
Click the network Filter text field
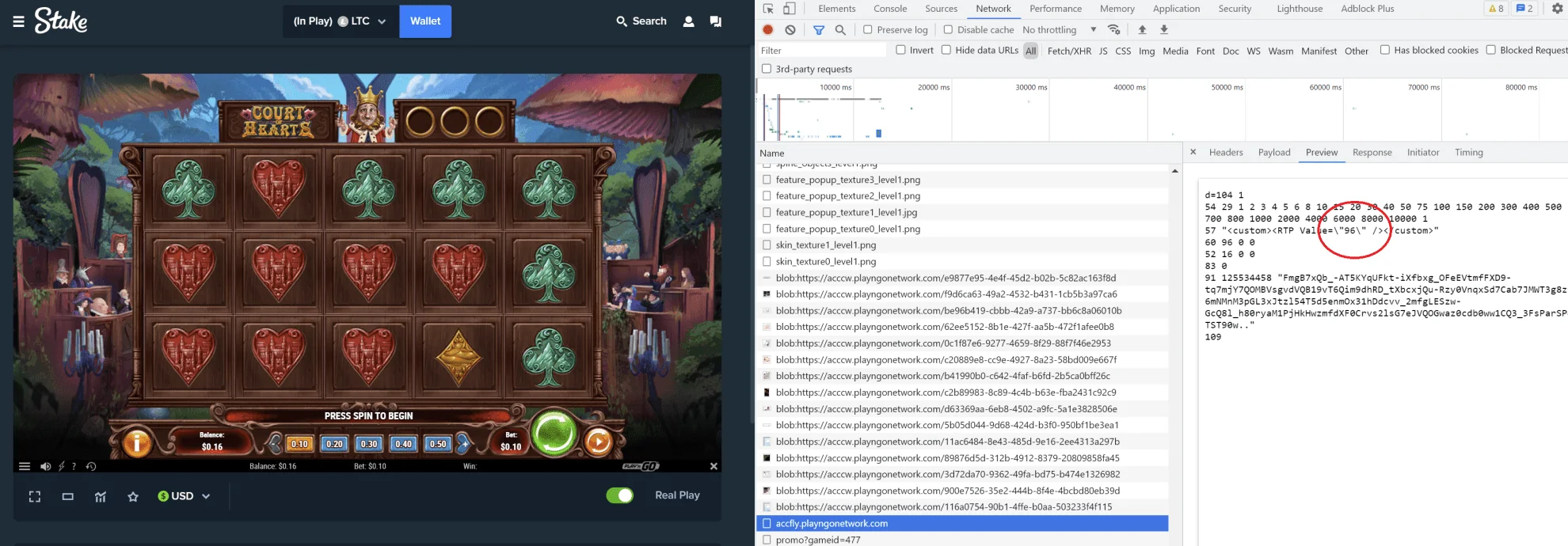click(x=822, y=51)
